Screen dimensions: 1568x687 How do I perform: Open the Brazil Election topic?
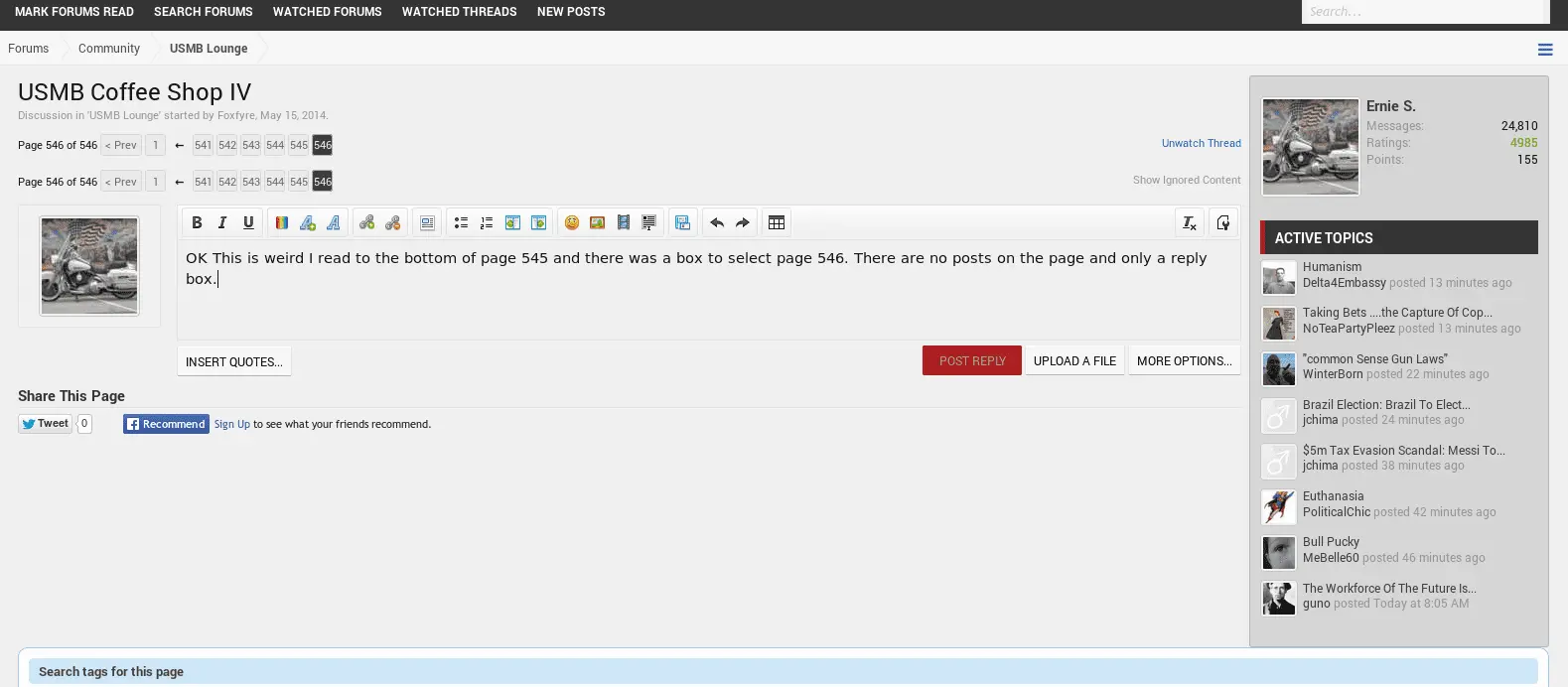click(x=1386, y=405)
